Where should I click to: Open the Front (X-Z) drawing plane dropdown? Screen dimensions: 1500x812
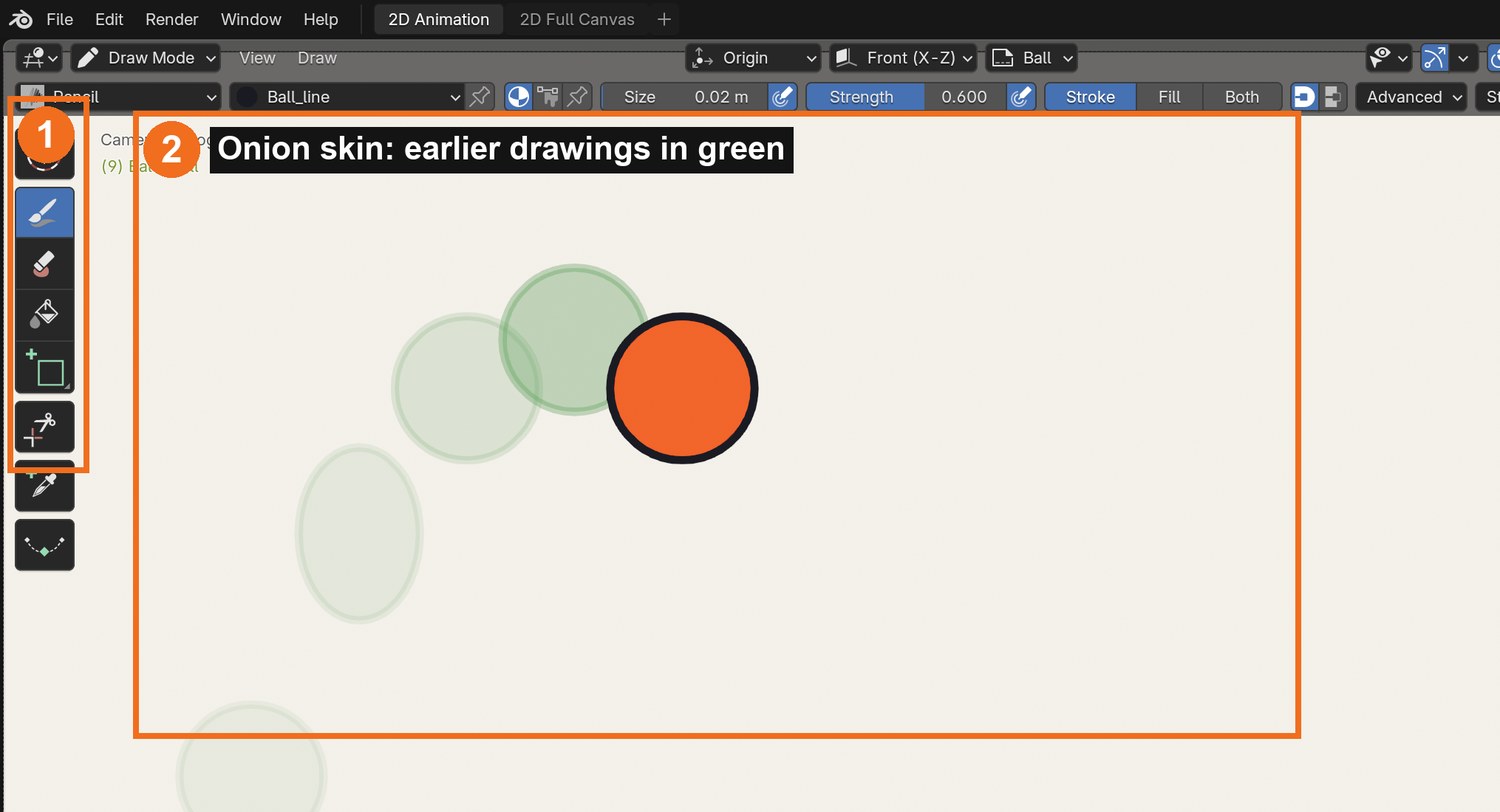903,58
